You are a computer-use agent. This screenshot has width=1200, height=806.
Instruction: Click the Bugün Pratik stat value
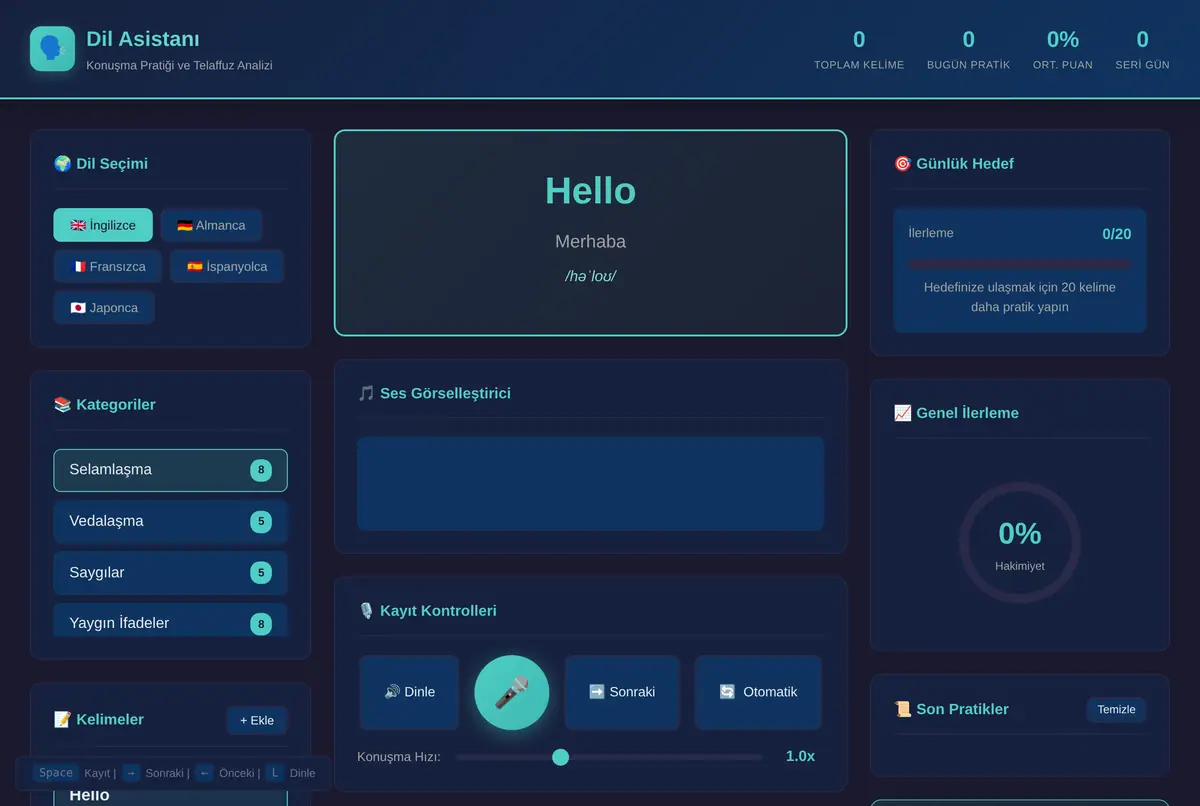coord(969,40)
